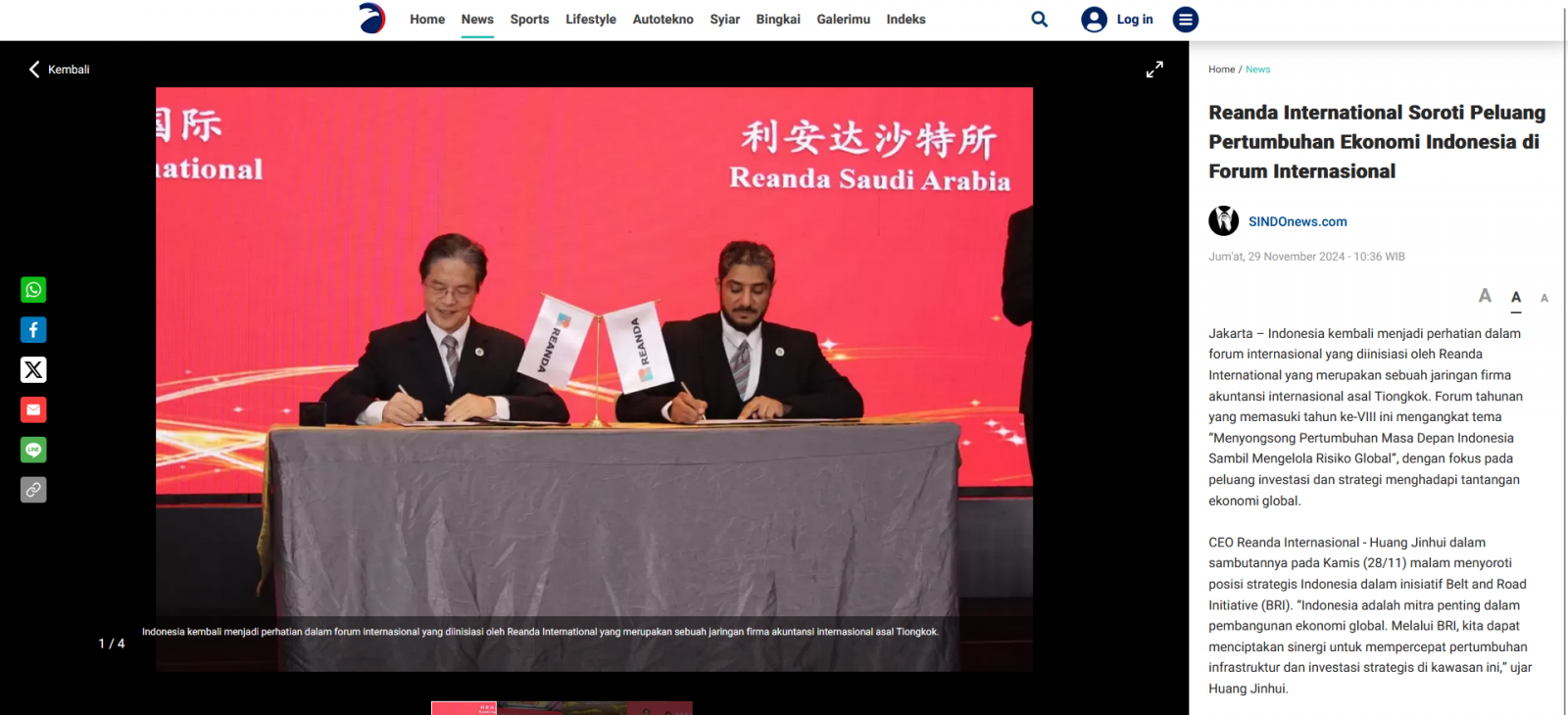Go to Home menu item

(x=427, y=19)
